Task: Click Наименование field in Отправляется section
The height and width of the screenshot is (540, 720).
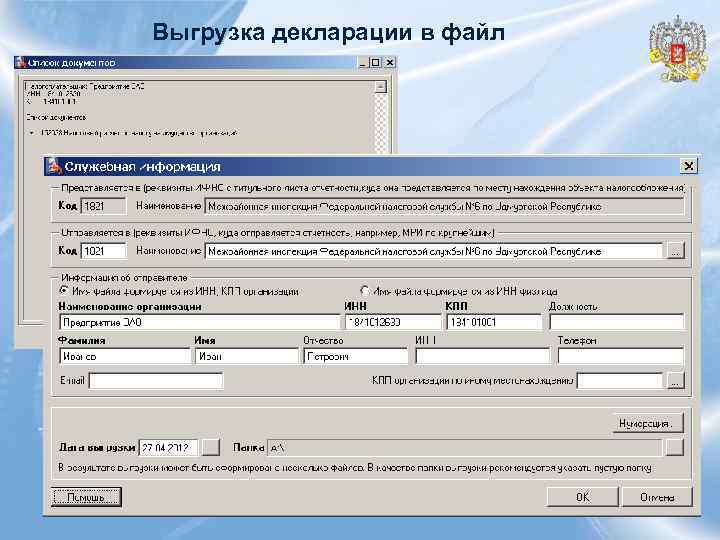Action: [x=433, y=251]
